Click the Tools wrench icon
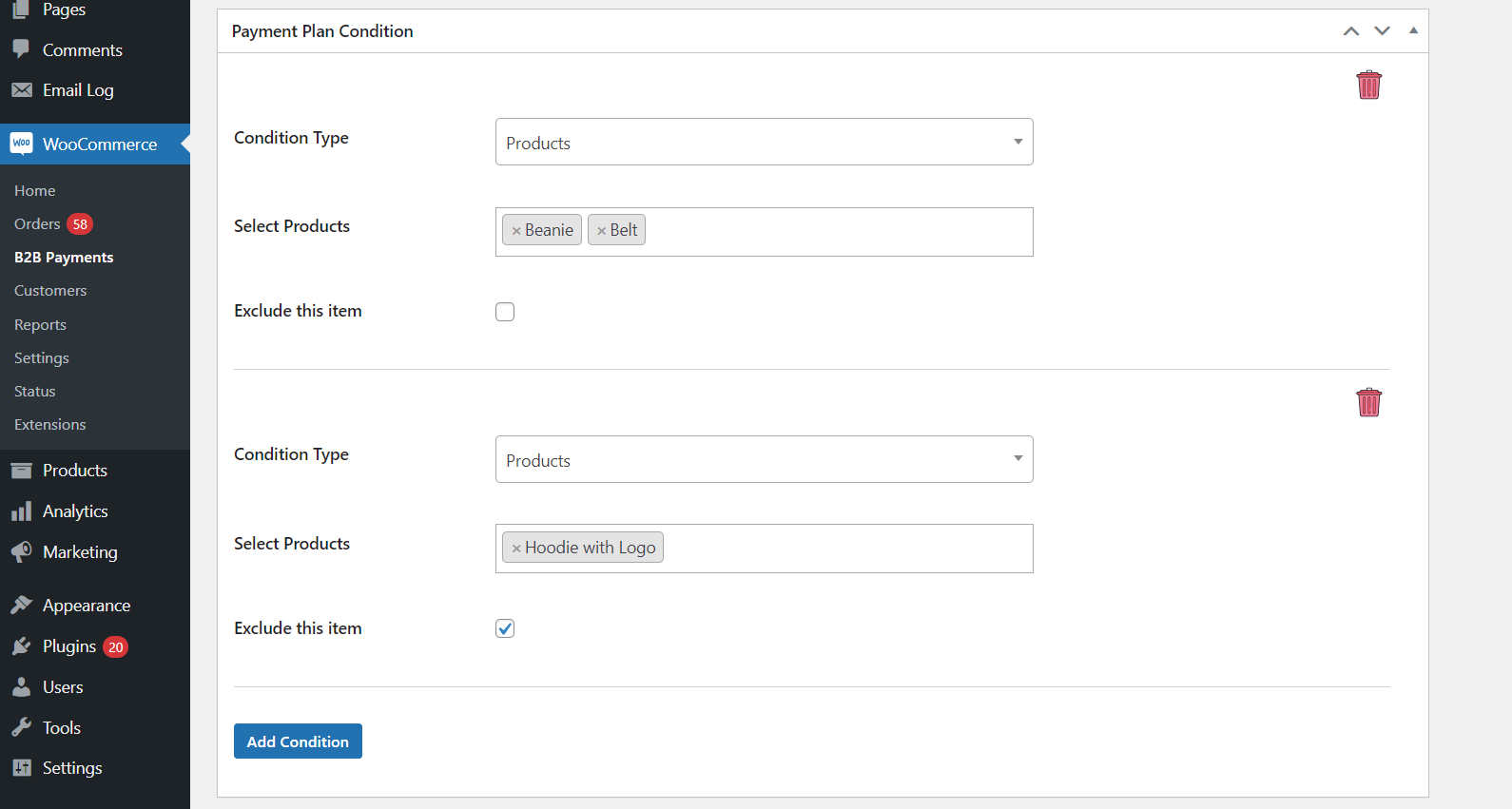The image size is (1512, 809). 21,727
